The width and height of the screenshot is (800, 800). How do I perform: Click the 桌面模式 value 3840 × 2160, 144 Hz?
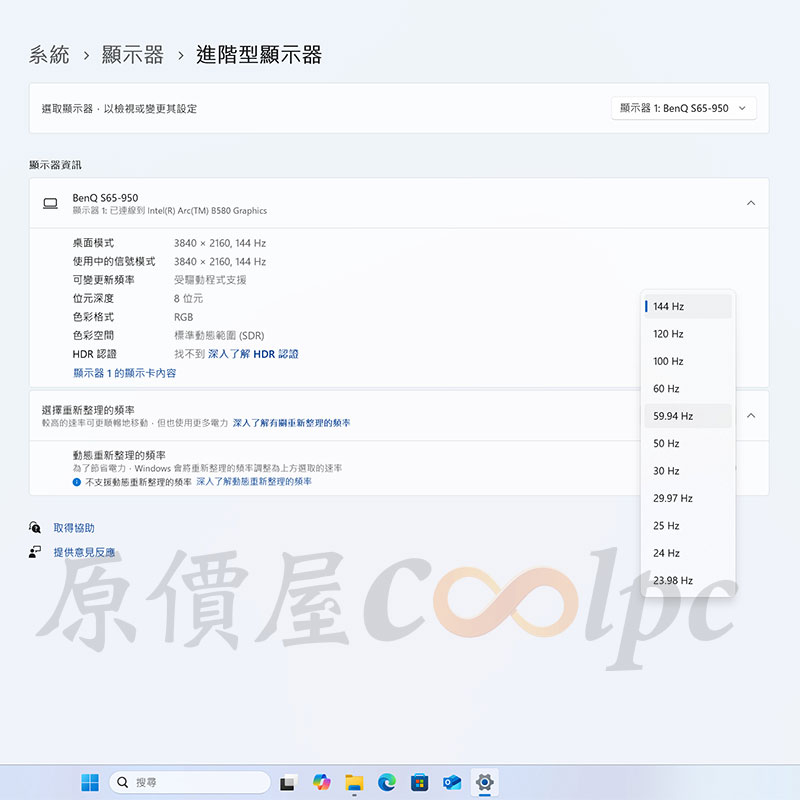pos(220,243)
